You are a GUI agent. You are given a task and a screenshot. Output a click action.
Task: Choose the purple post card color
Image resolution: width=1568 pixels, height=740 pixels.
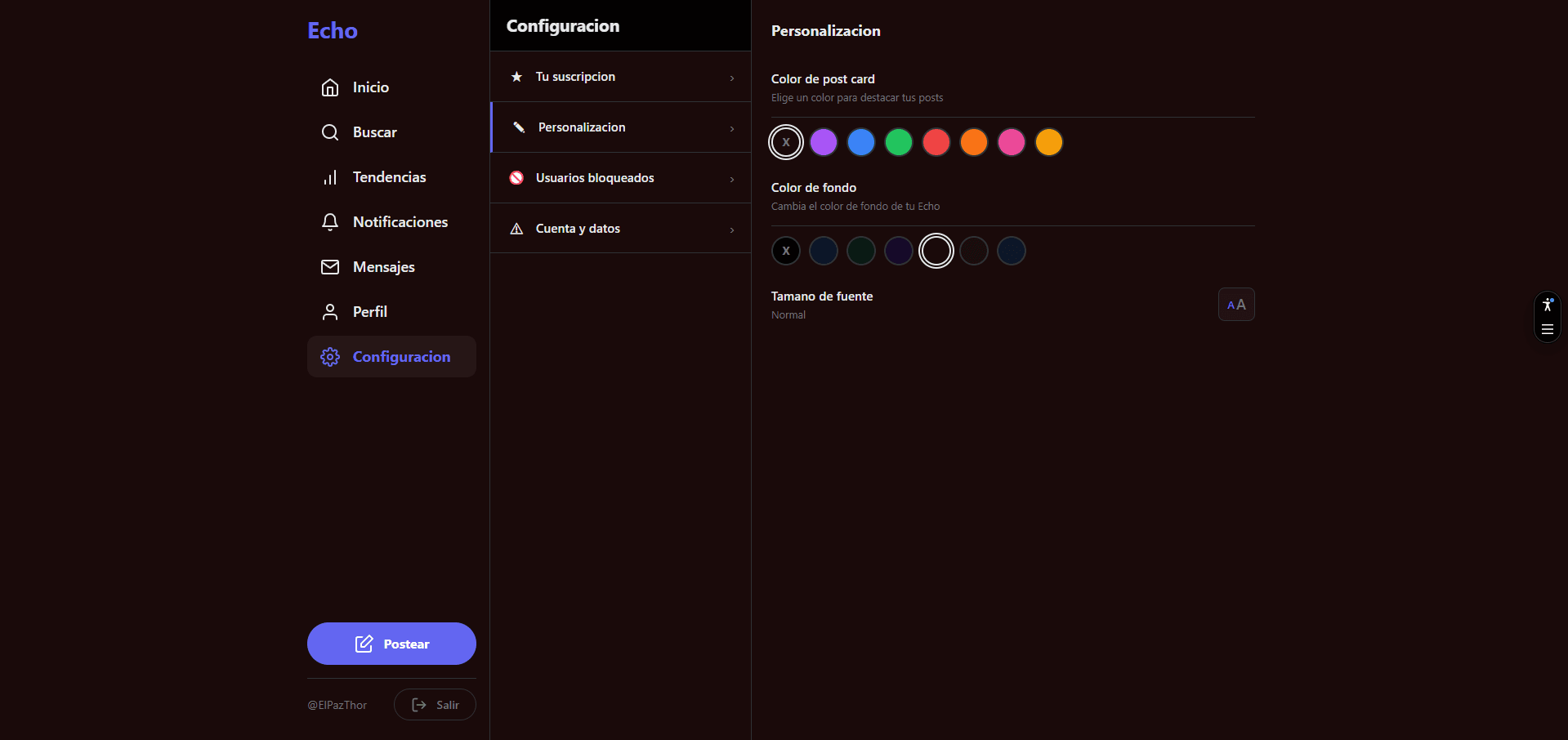pyautogui.click(x=824, y=142)
